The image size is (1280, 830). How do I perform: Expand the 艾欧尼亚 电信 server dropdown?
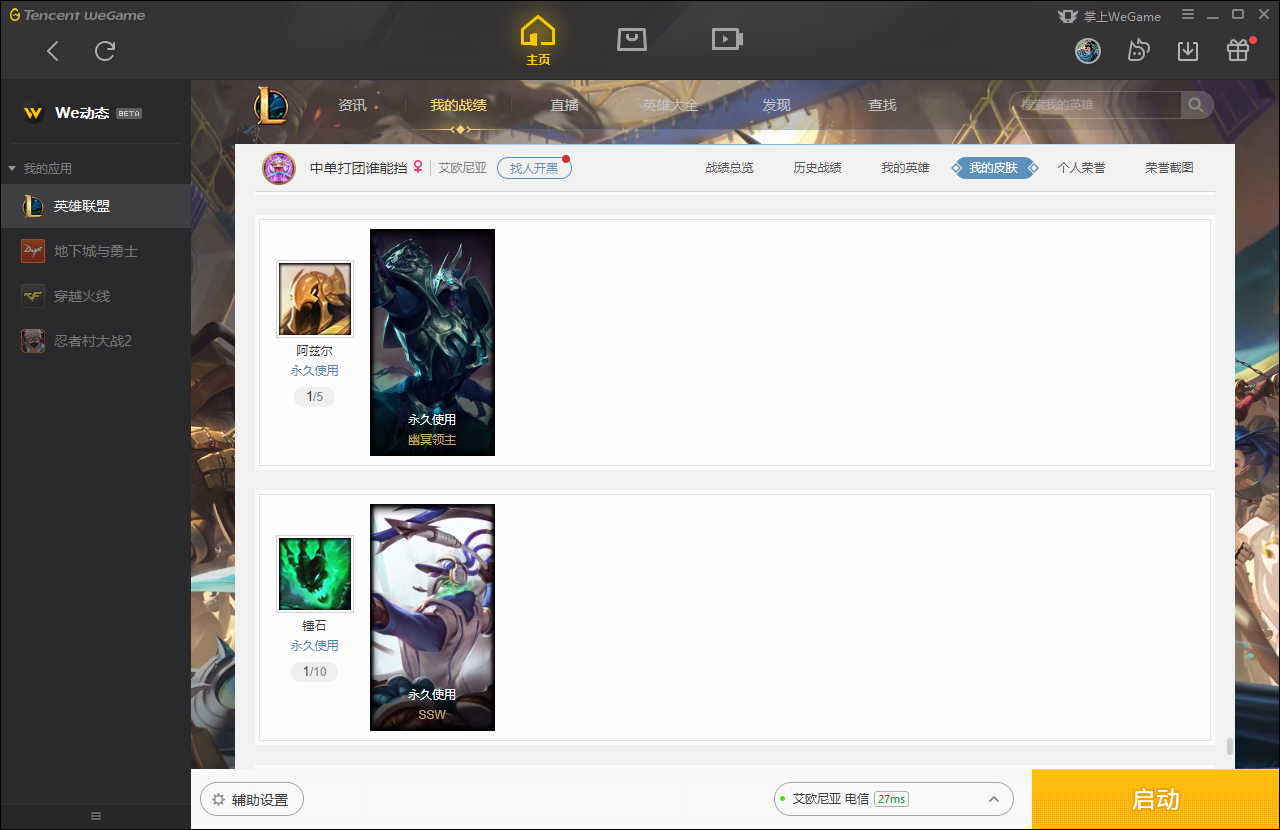click(x=894, y=799)
